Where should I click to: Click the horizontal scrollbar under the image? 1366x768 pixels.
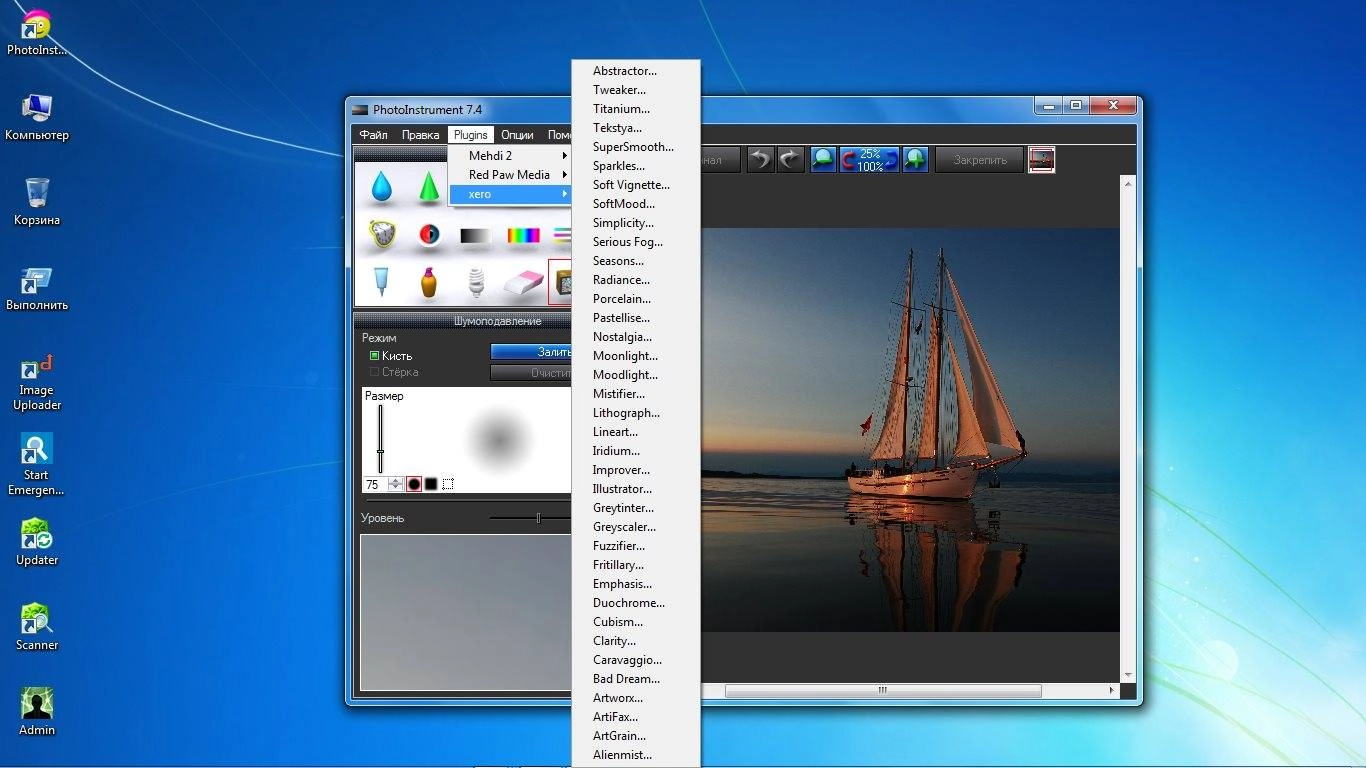(882, 690)
